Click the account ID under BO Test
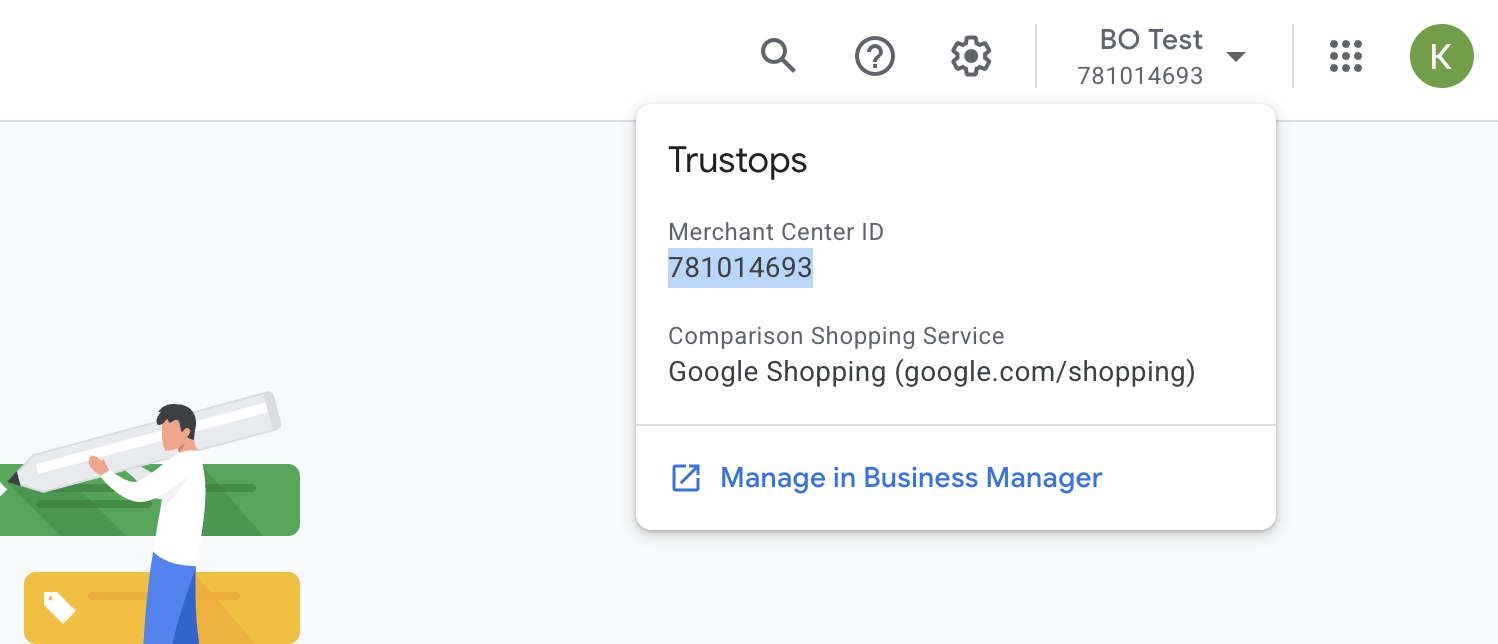 [1140, 76]
